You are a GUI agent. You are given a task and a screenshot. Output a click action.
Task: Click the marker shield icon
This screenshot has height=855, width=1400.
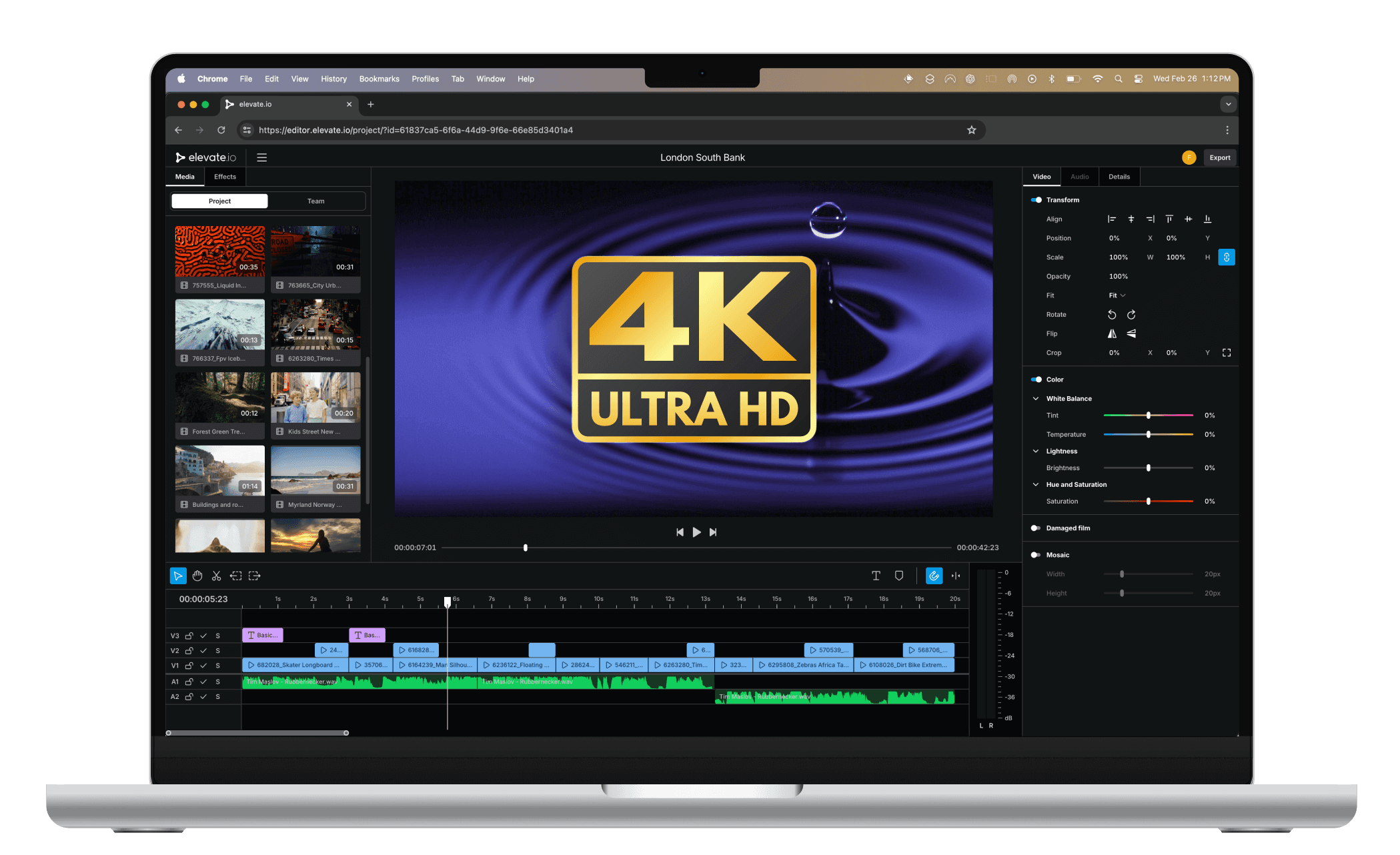click(x=899, y=576)
